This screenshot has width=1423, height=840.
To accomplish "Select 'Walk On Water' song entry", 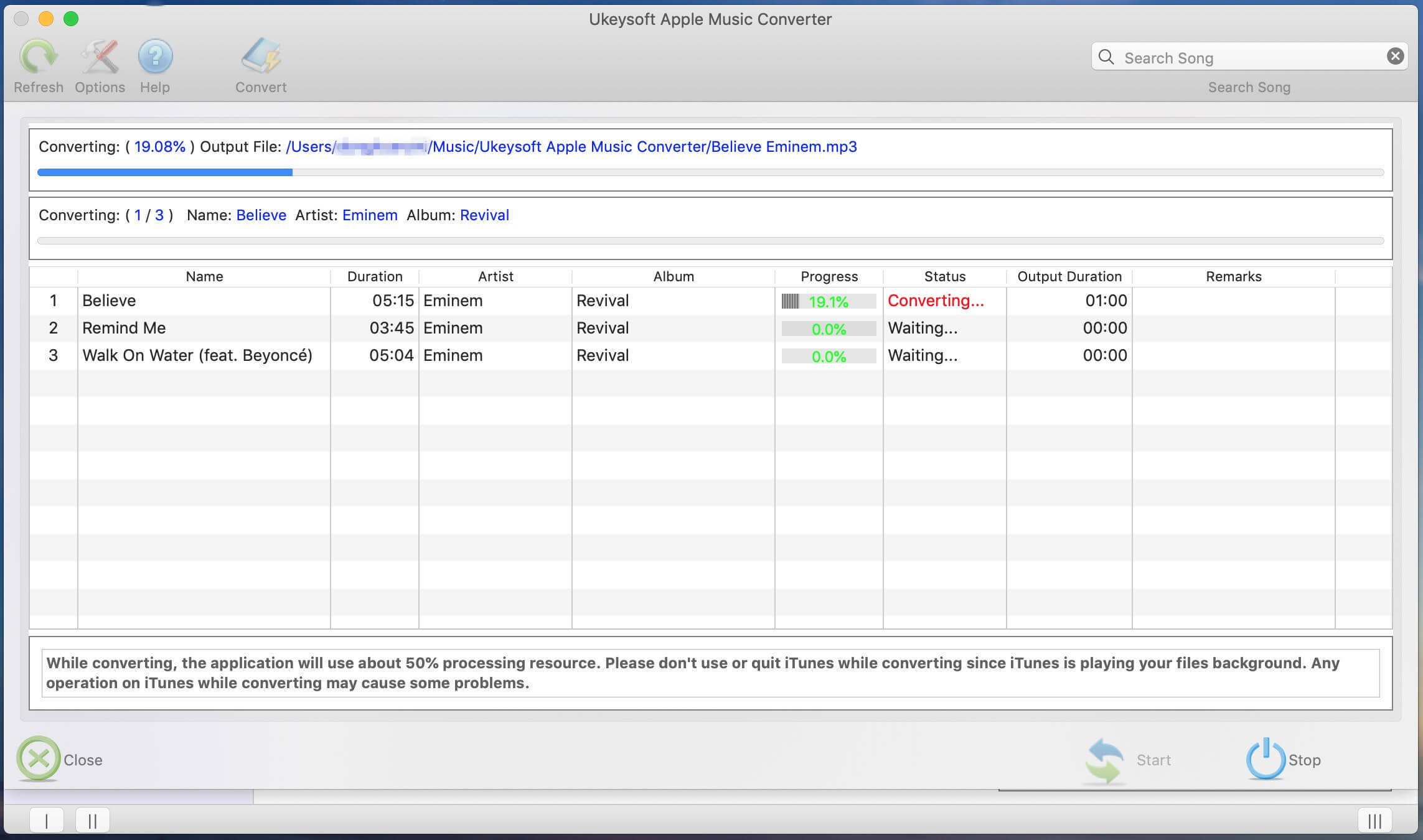I will click(x=197, y=355).
